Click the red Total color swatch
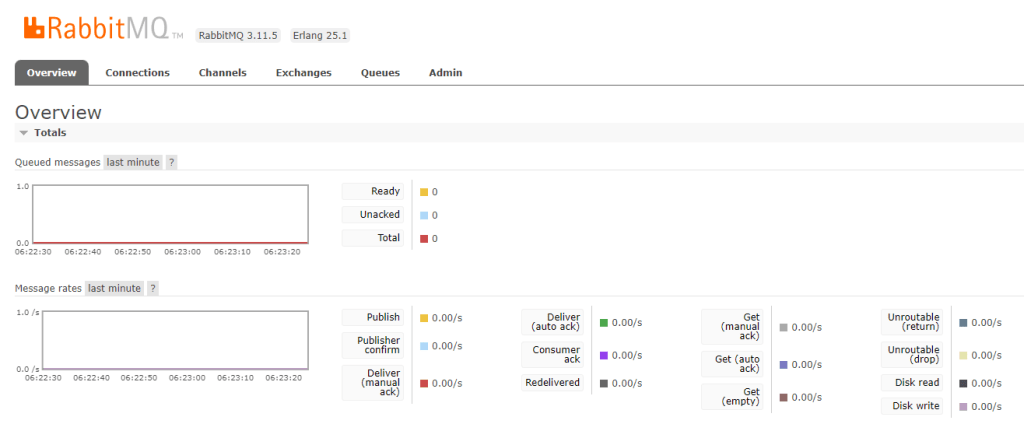1024x424 pixels. [424, 239]
